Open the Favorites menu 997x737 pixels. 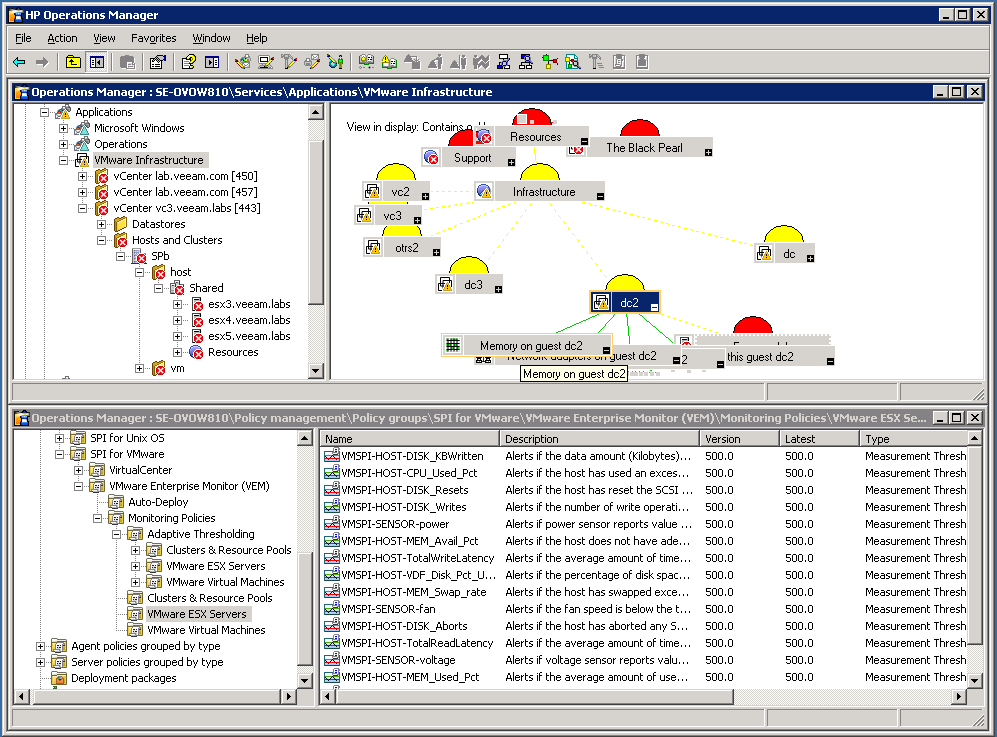tap(153, 38)
